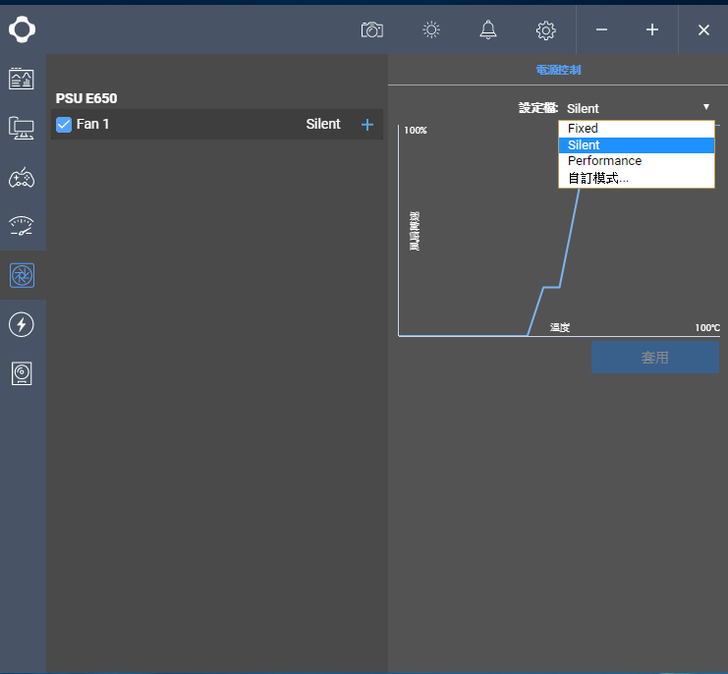This screenshot has width=728, height=674.
Task: Select the gamepad gaming mode icon
Action: point(22,177)
